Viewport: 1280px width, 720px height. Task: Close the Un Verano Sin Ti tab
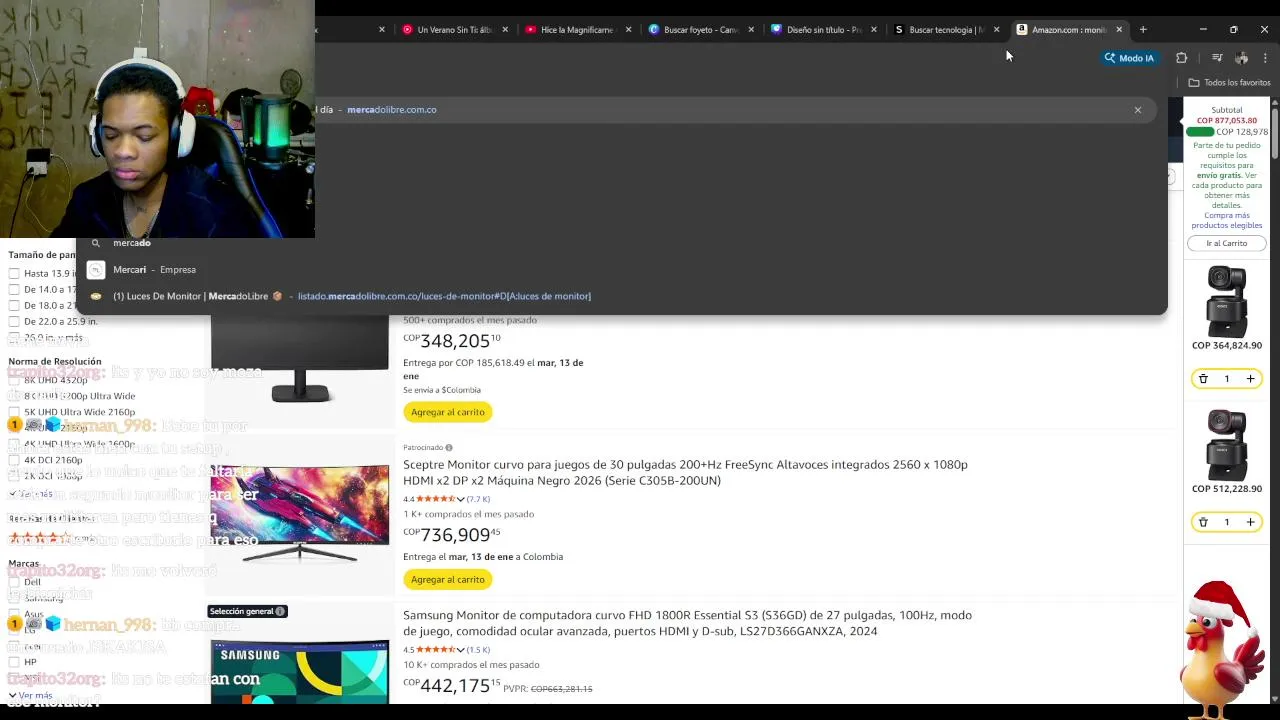tap(505, 30)
